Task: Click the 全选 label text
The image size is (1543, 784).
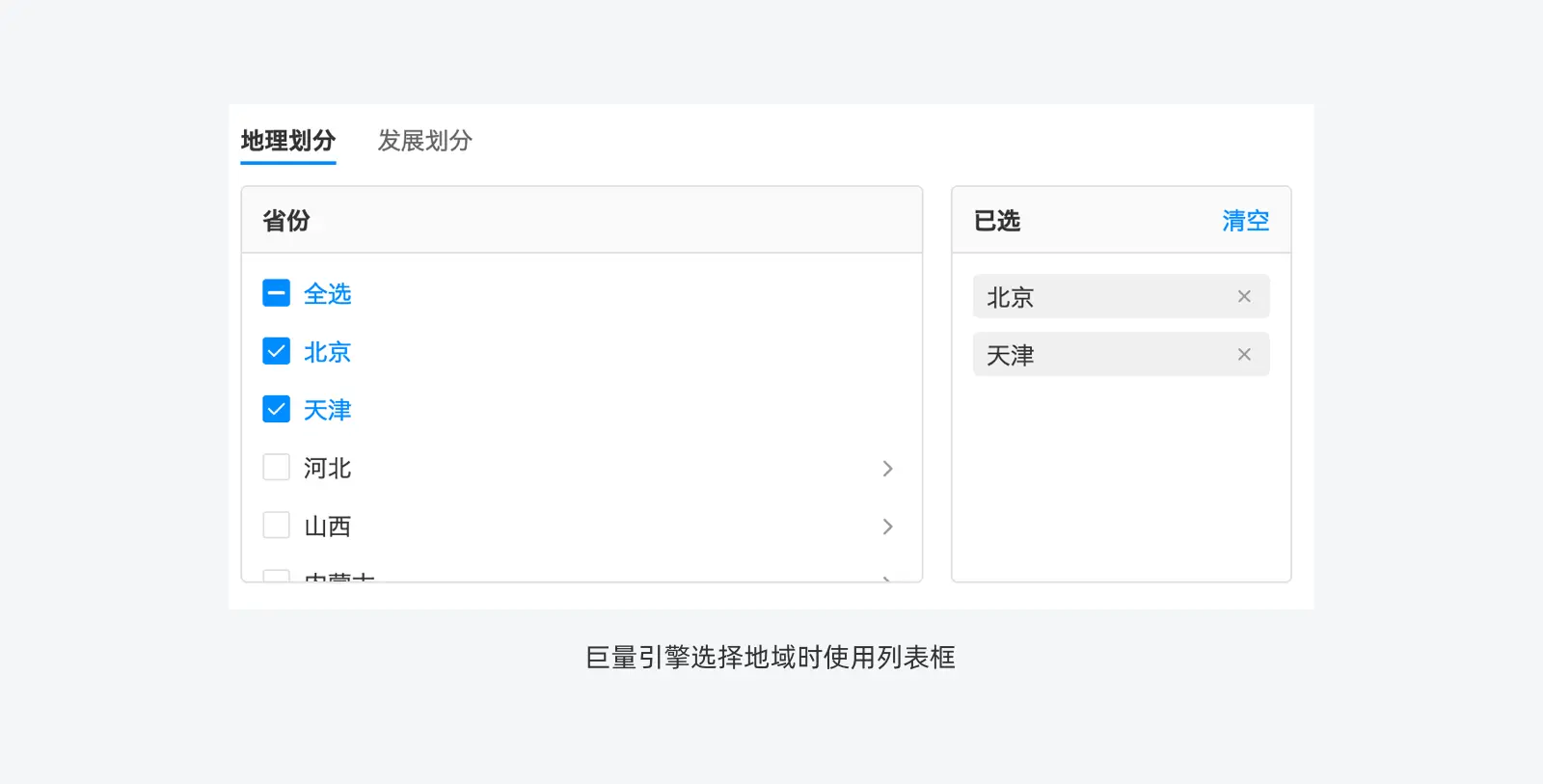Action: coord(328,294)
